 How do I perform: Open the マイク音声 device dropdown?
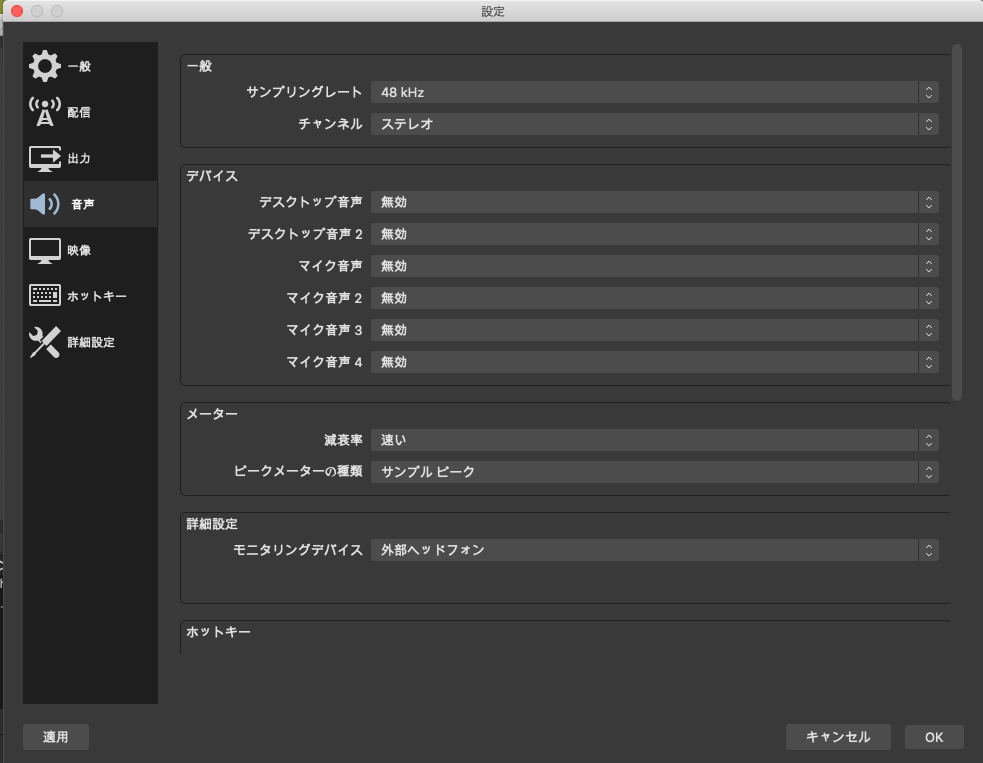(654, 266)
